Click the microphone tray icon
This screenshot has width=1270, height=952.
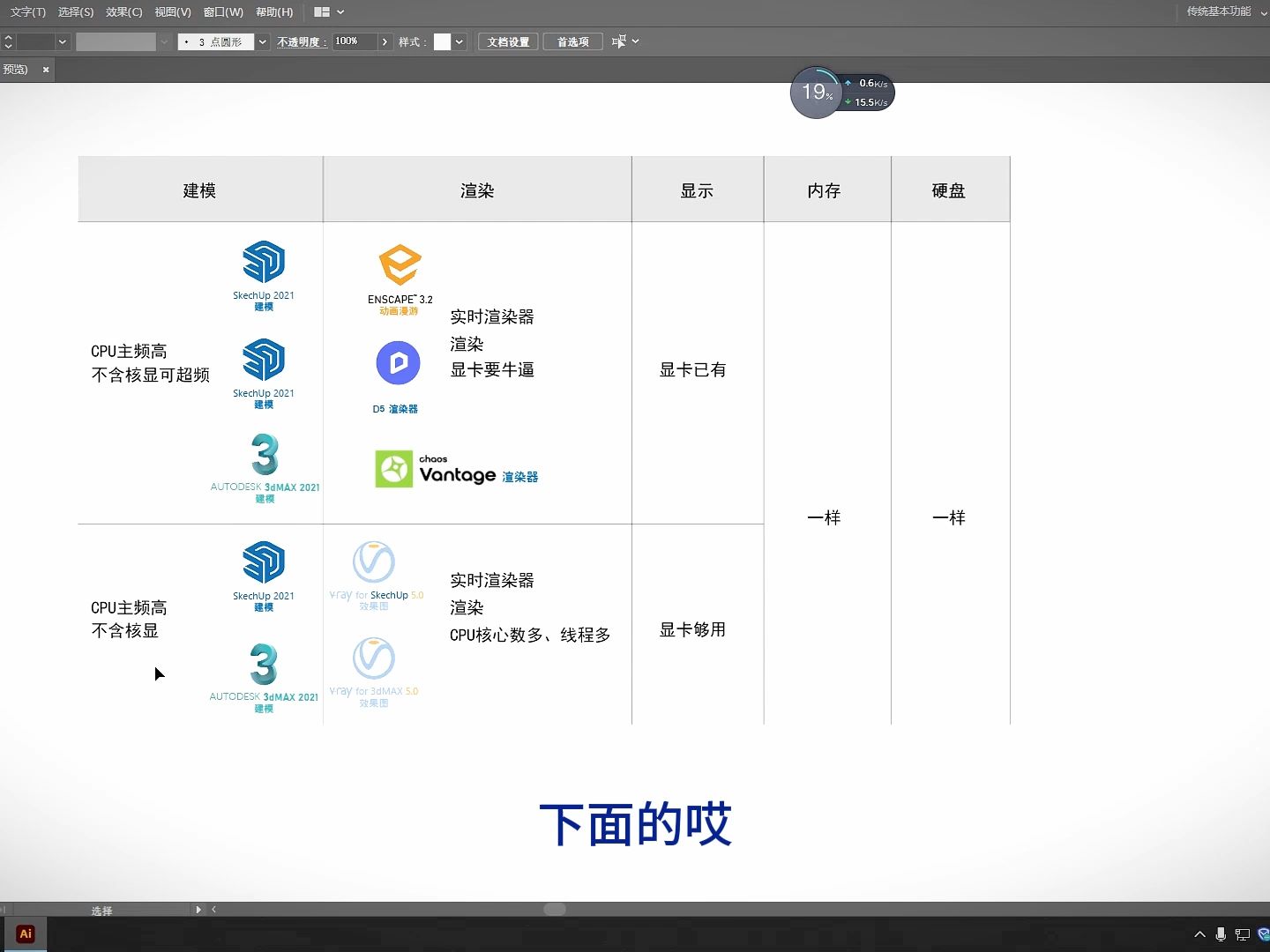pyautogui.click(x=1221, y=934)
